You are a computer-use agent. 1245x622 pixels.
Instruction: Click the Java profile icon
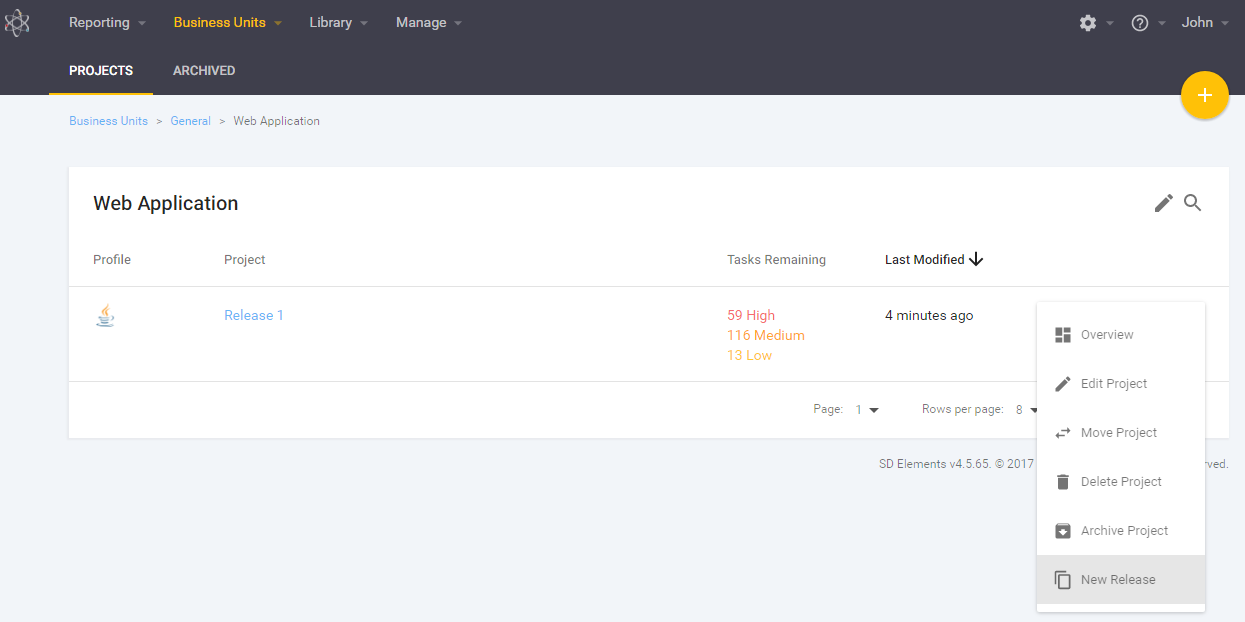[x=105, y=316]
